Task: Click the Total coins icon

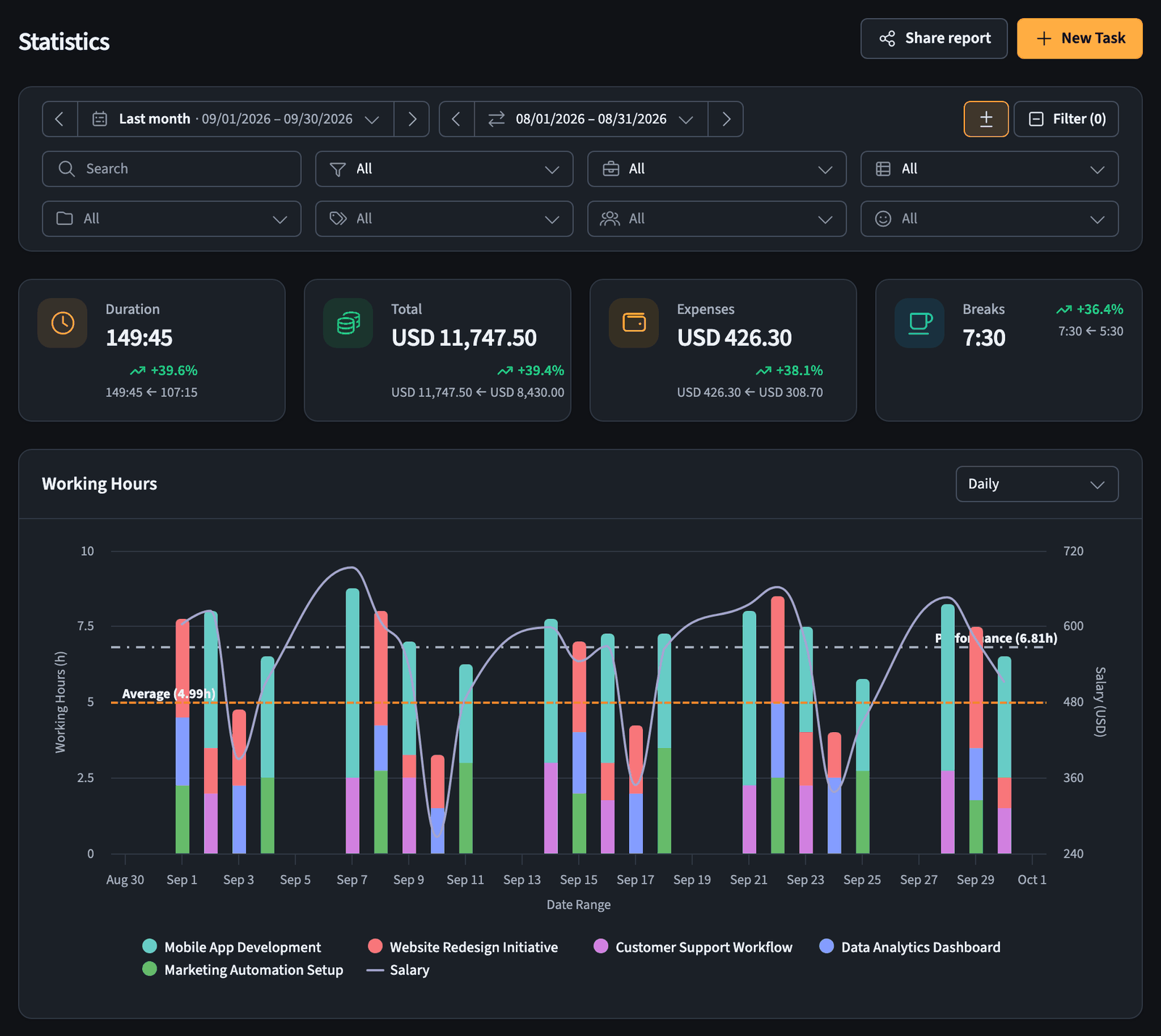Action: (348, 323)
